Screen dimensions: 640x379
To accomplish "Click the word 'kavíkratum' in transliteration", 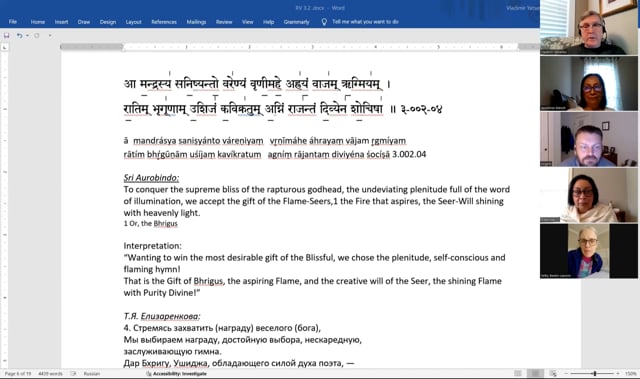I will click(x=239, y=154).
